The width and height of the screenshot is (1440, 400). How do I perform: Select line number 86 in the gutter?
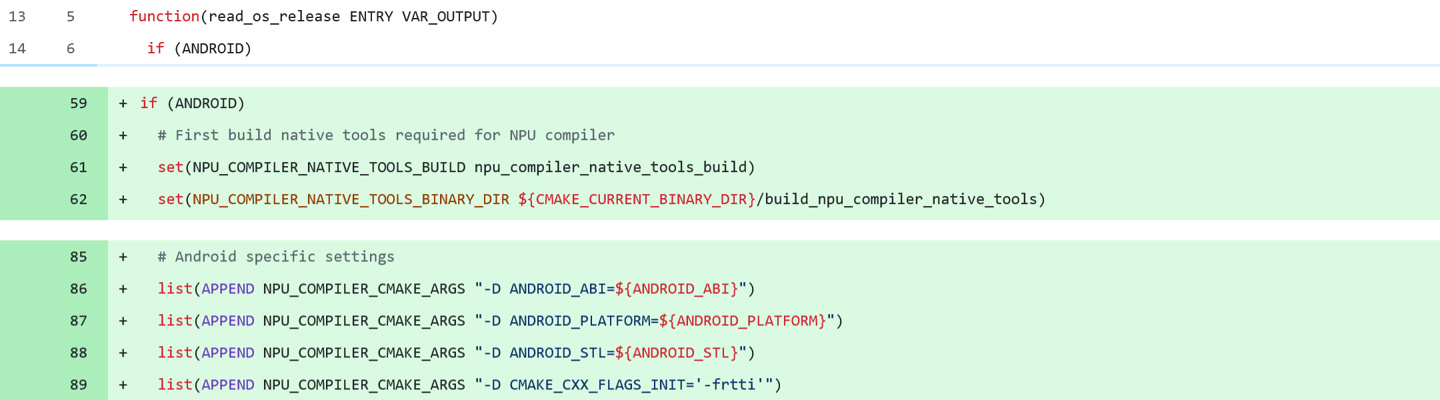(x=78, y=289)
